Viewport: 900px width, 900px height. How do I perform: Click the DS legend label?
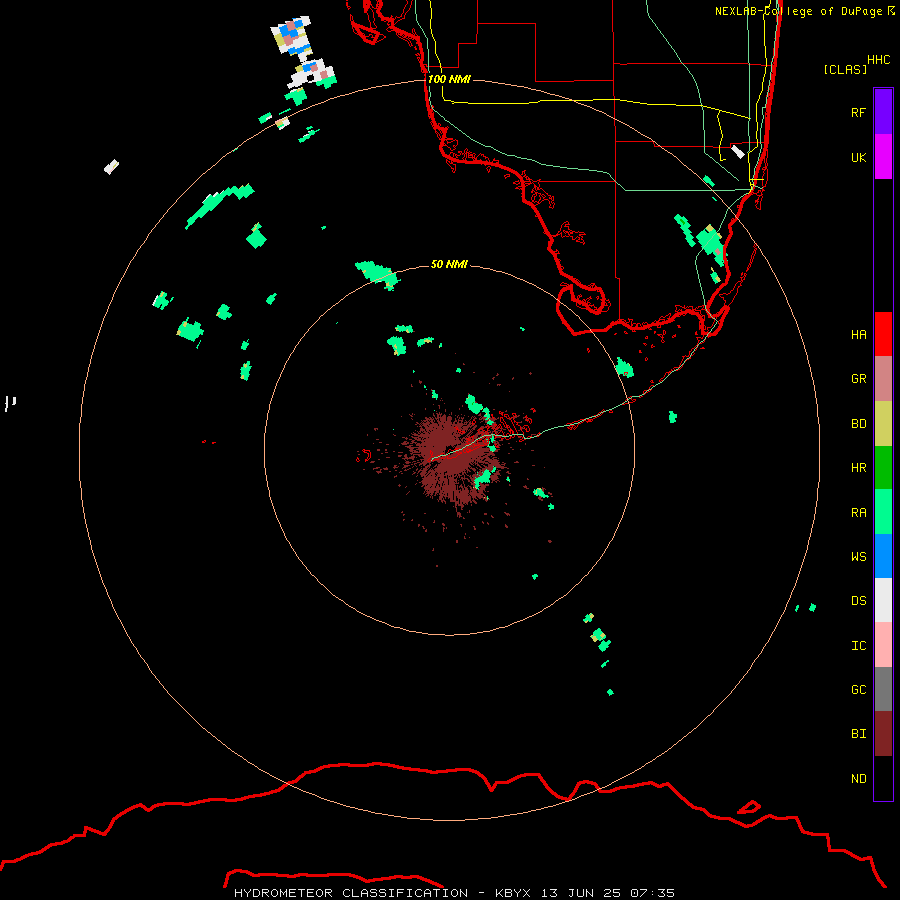click(x=858, y=601)
